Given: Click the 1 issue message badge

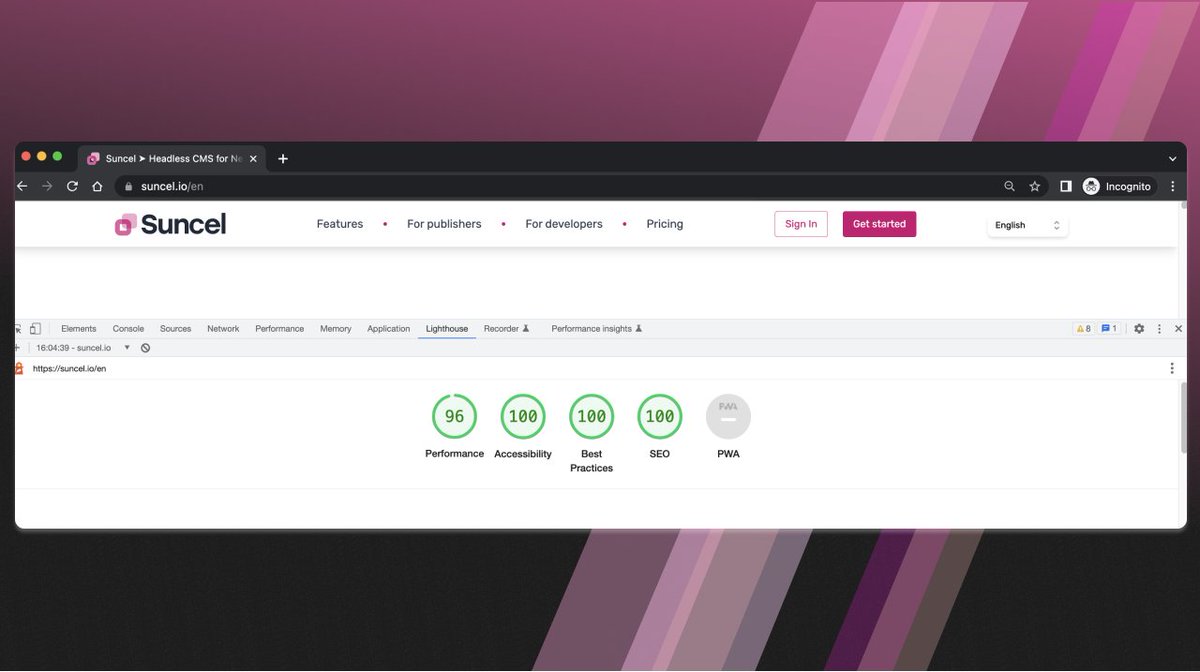Looking at the screenshot, I should point(1109,328).
